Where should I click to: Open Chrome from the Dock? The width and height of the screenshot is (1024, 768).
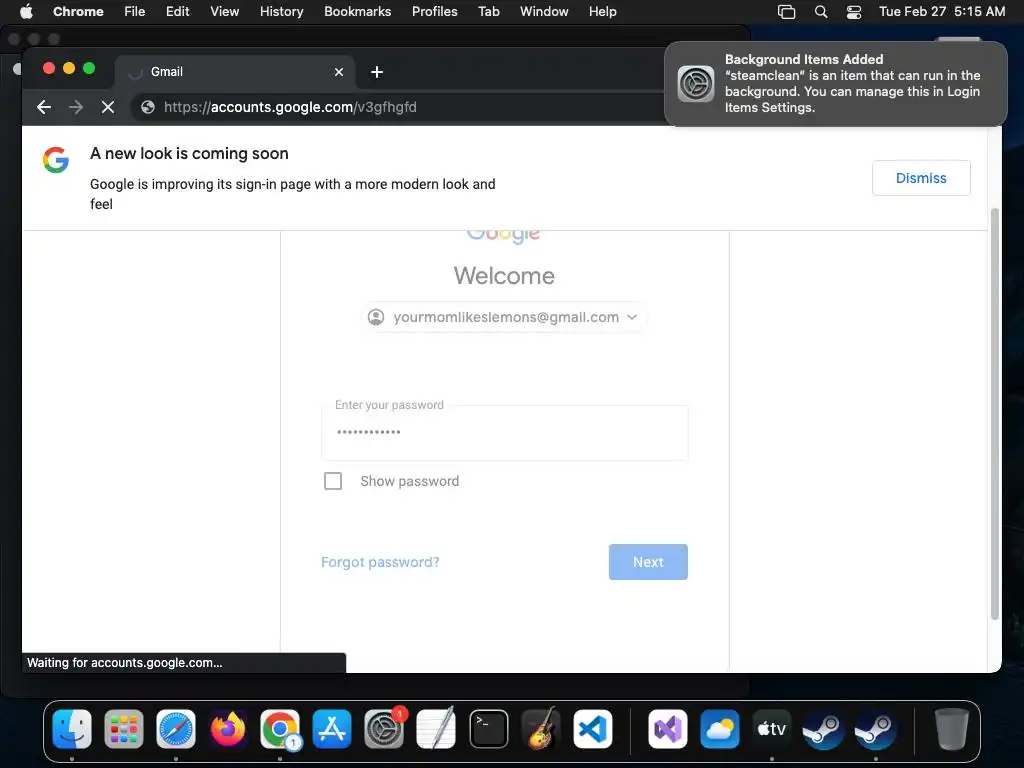pos(280,729)
